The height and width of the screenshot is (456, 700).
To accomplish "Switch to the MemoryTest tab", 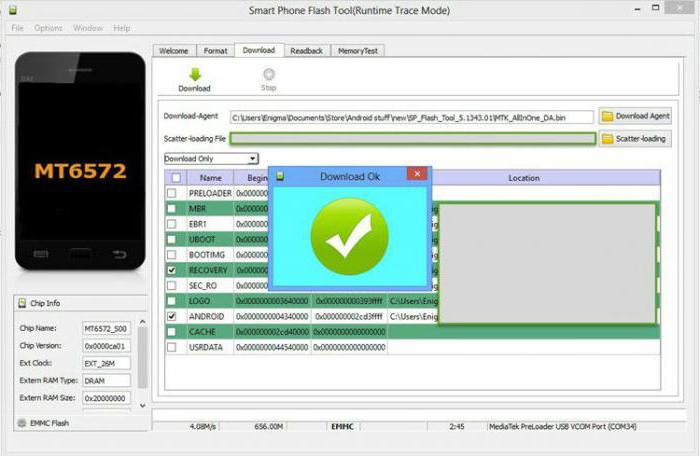I will tap(357, 50).
